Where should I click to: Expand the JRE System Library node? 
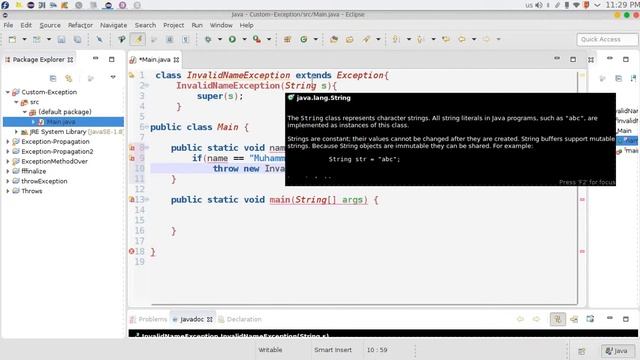click(x=16, y=131)
